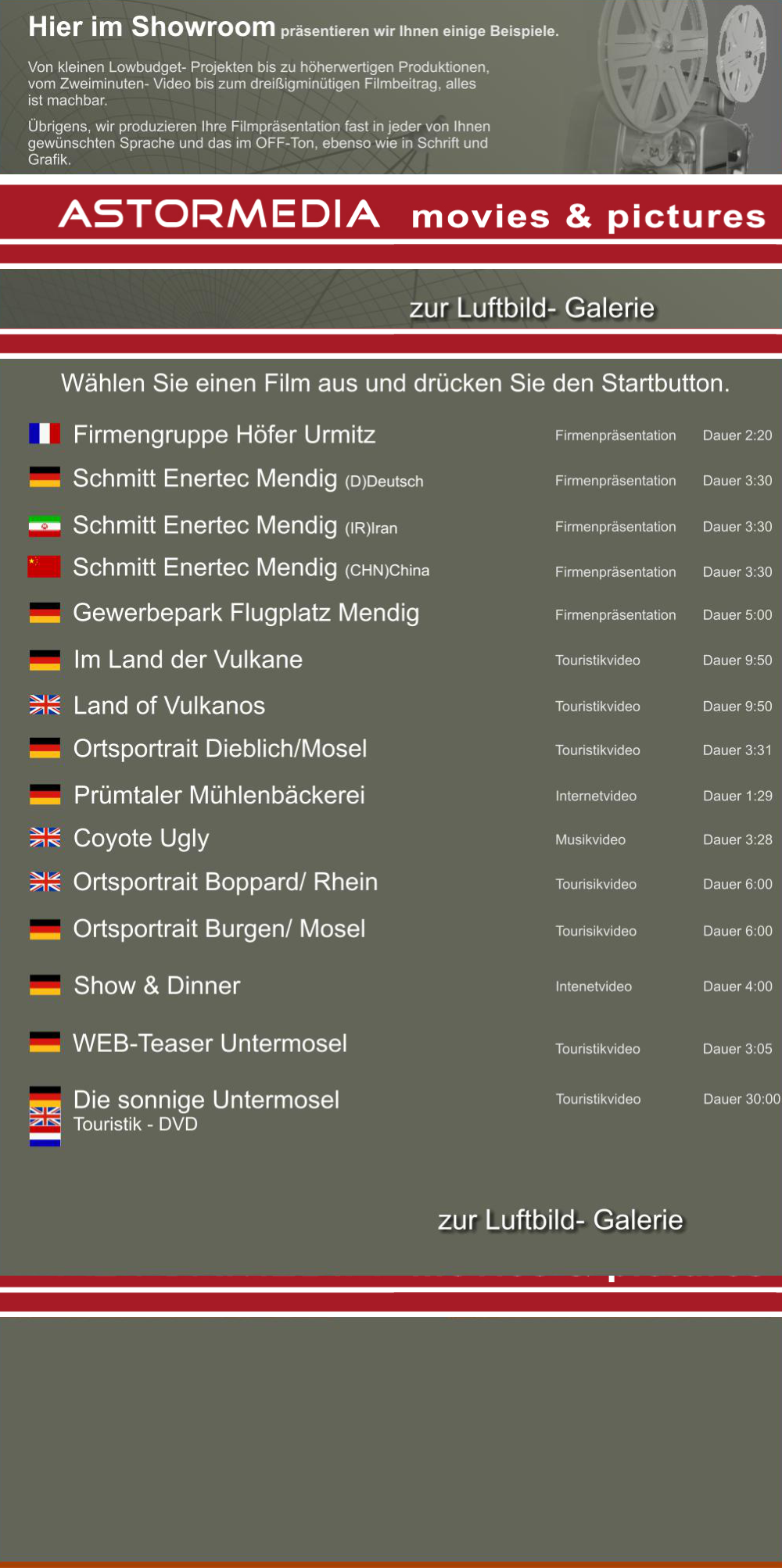This screenshot has width=782, height=1568.
Task: Open the bottom 'zur Luftbild- Galerie' link
Action: [x=560, y=1220]
